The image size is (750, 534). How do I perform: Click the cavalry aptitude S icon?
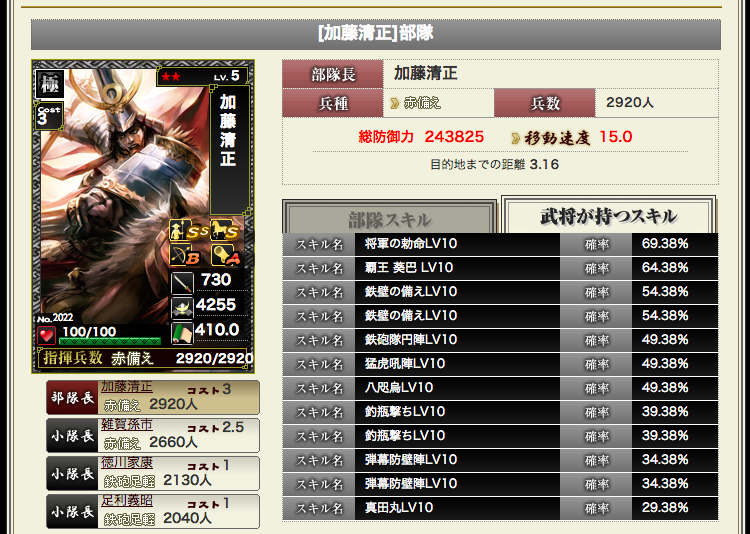click(x=225, y=231)
